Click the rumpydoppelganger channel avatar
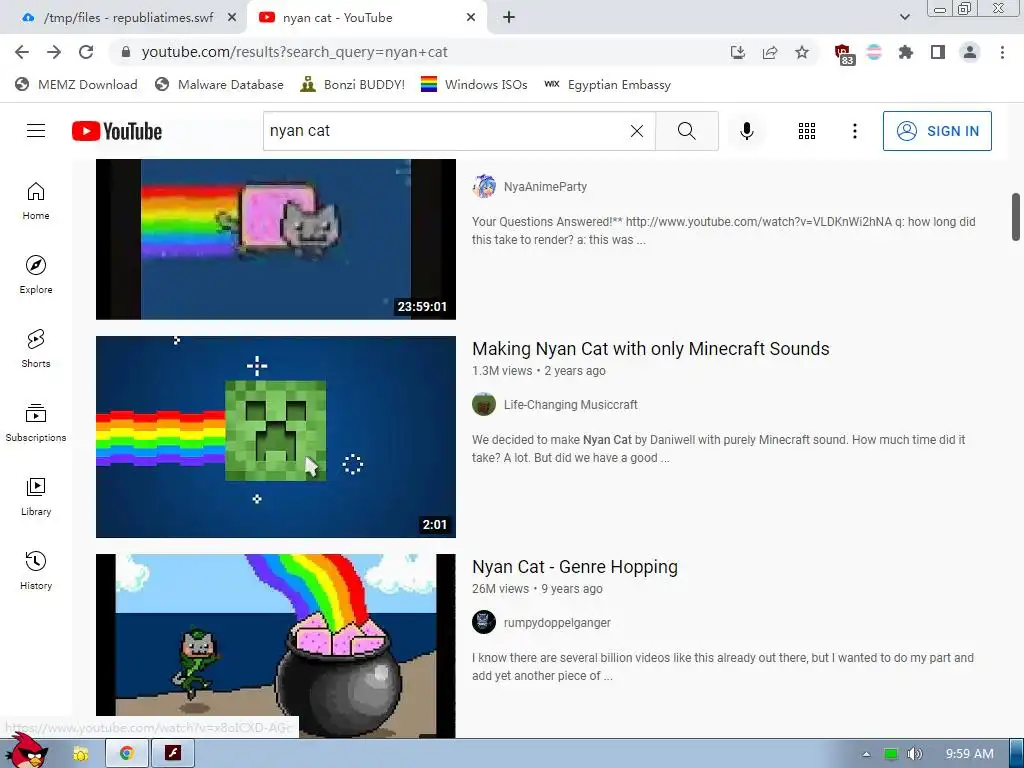Screen dimensions: 1024x768 [484, 622]
